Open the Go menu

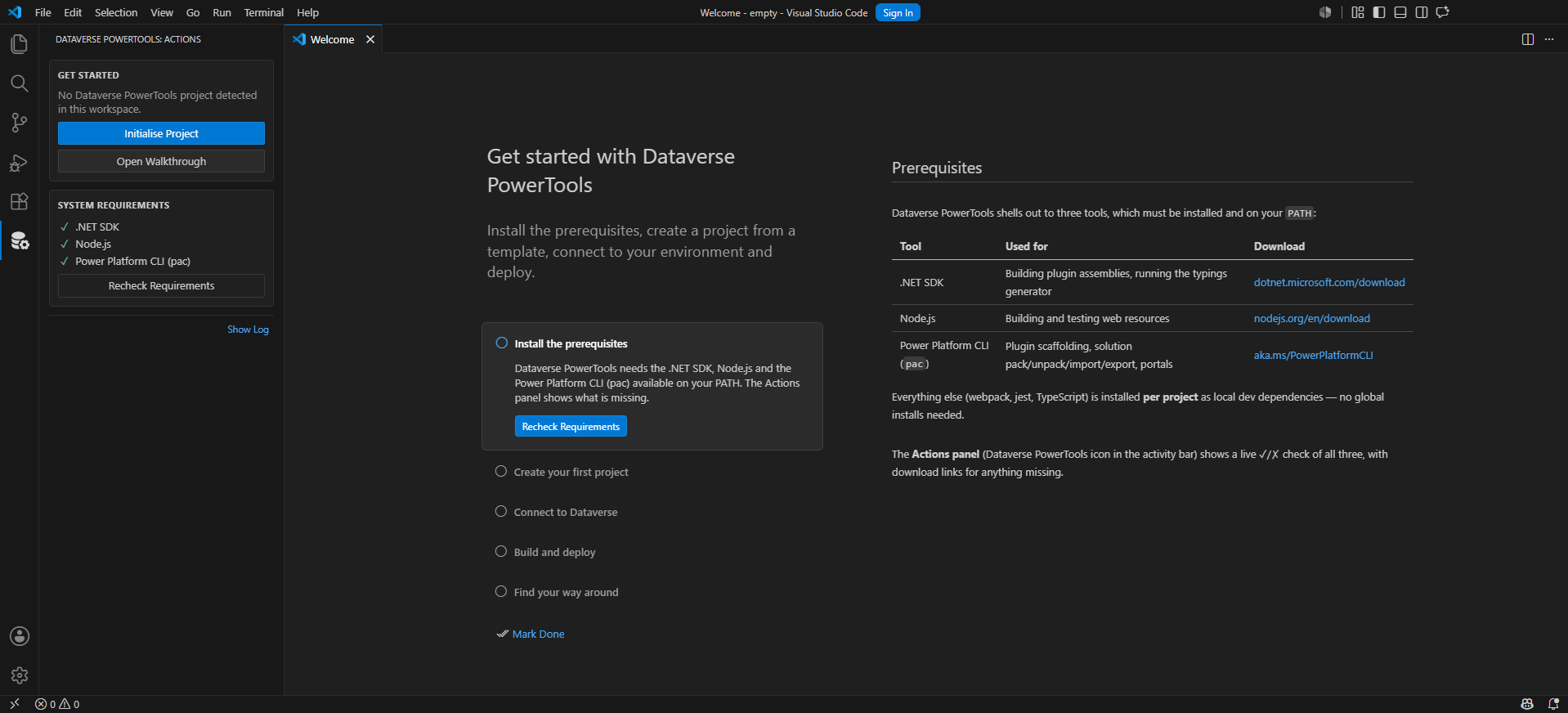193,12
